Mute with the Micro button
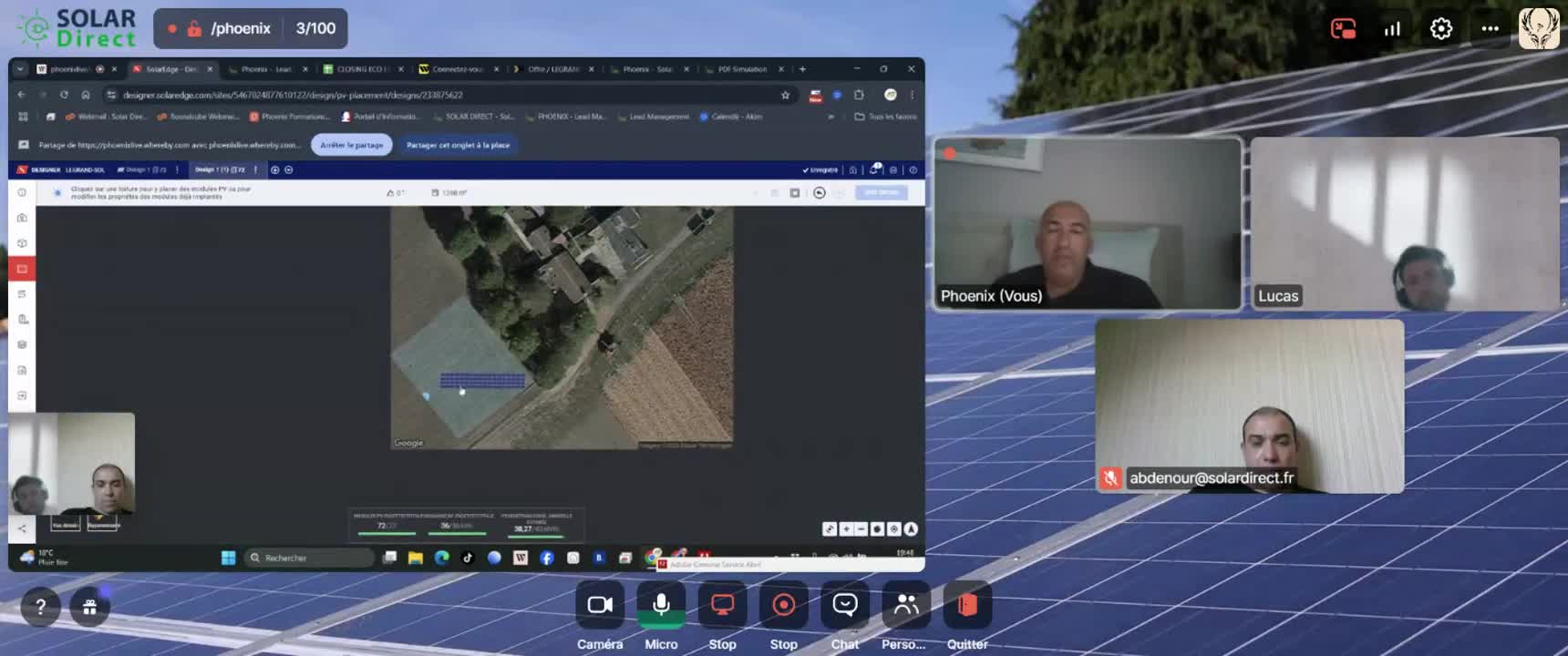 coord(661,605)
